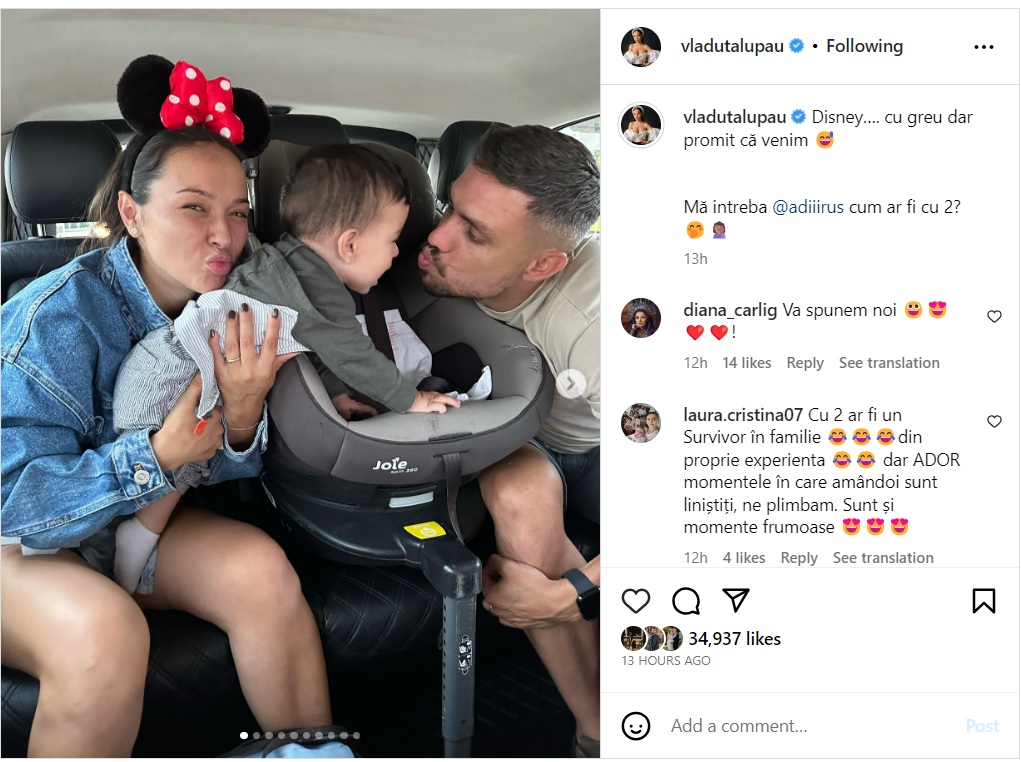This screenshot has width=1021, height=762.
Task: See translation of laura.cristina07's comment
Action: pyautogui.click(x=883, y=558)
